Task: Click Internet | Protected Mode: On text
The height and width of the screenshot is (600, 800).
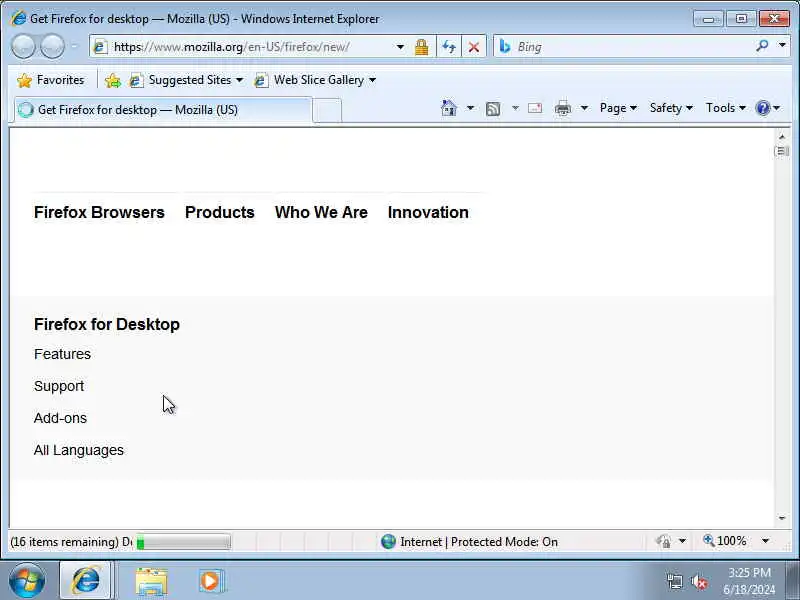Action: pos(479,542)
